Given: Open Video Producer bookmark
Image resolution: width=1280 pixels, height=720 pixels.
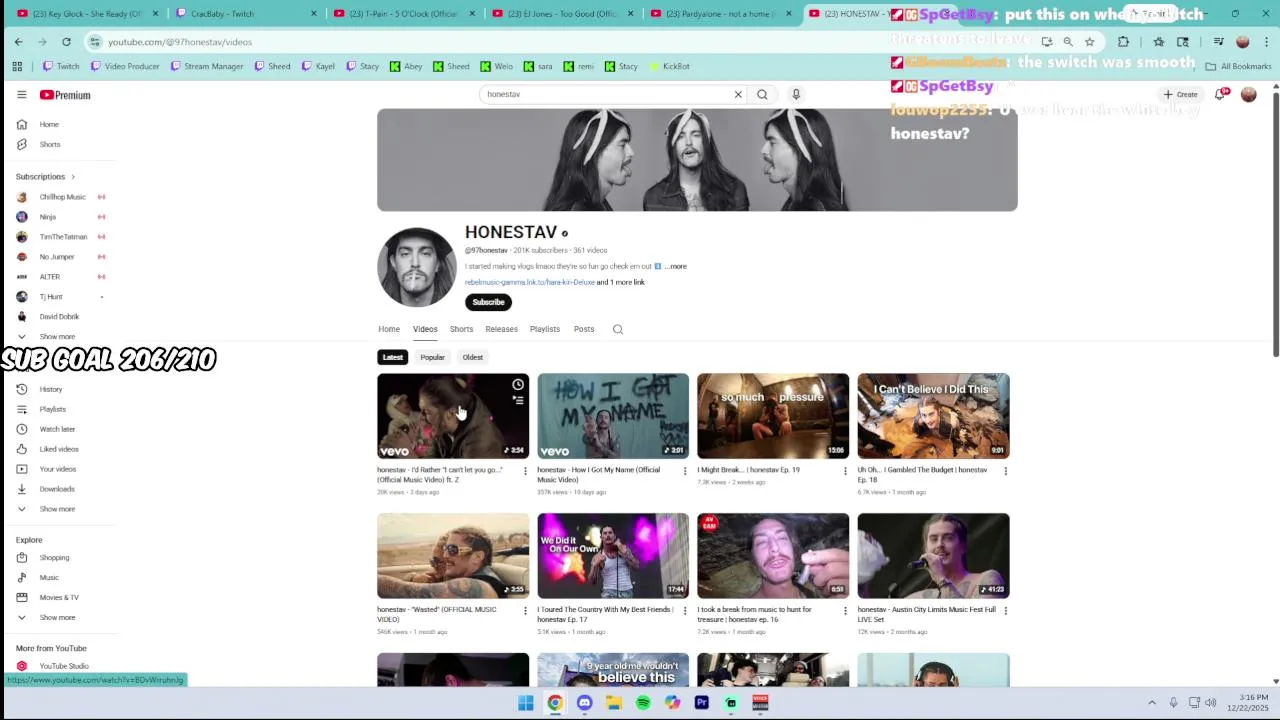Looking at the screenshot, I should point(125,66).
